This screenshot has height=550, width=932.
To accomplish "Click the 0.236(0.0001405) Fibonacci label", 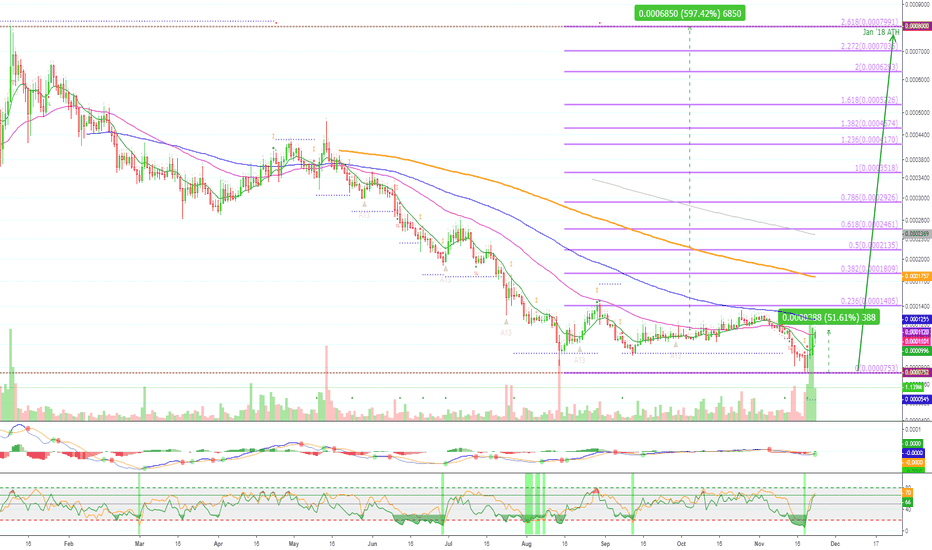I will 870,301.
